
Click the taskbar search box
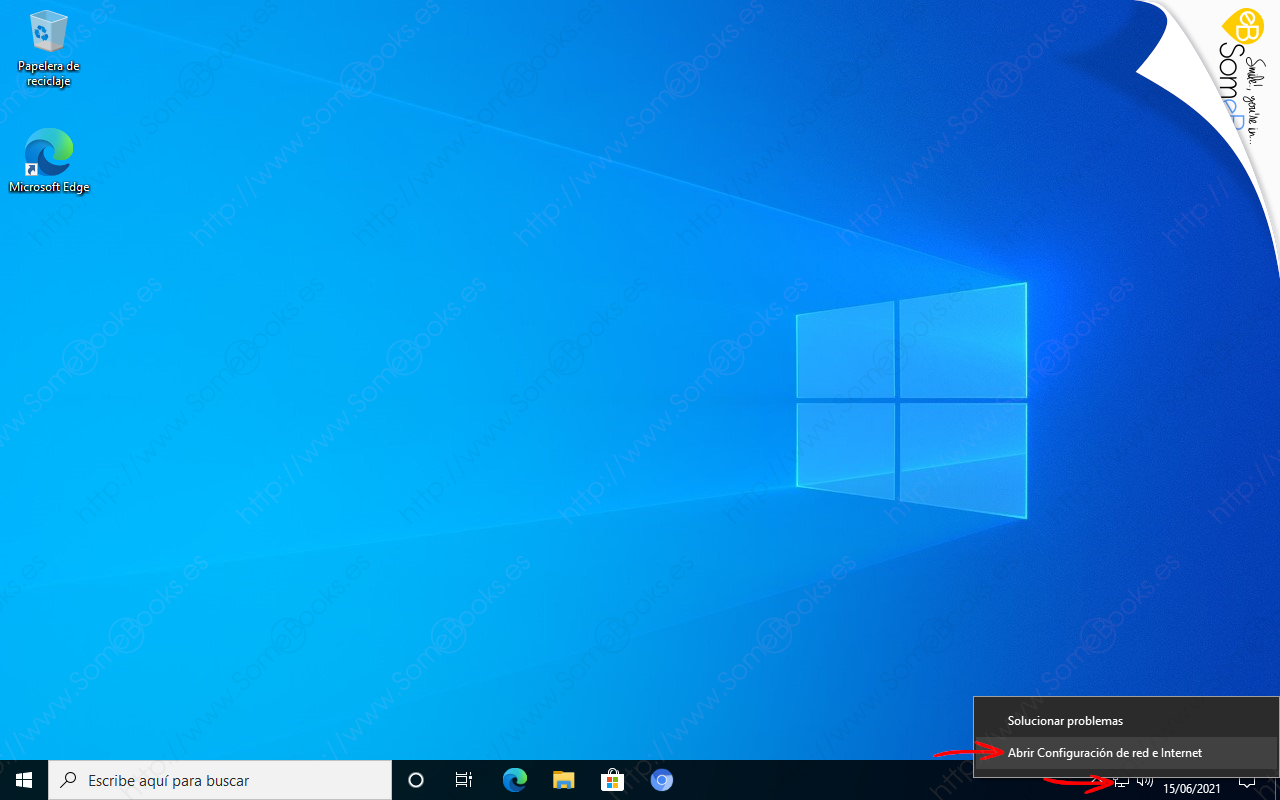coord(220,780)
